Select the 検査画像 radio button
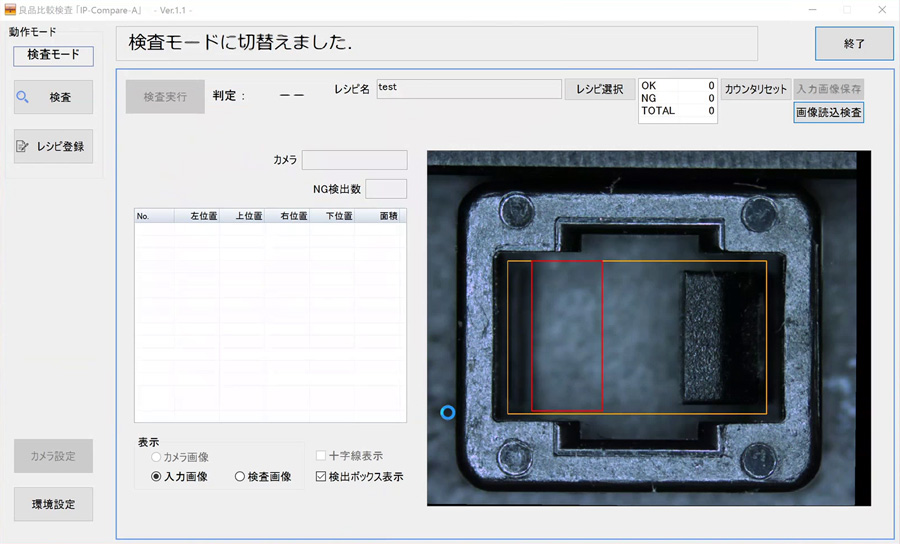 (240, 477)
